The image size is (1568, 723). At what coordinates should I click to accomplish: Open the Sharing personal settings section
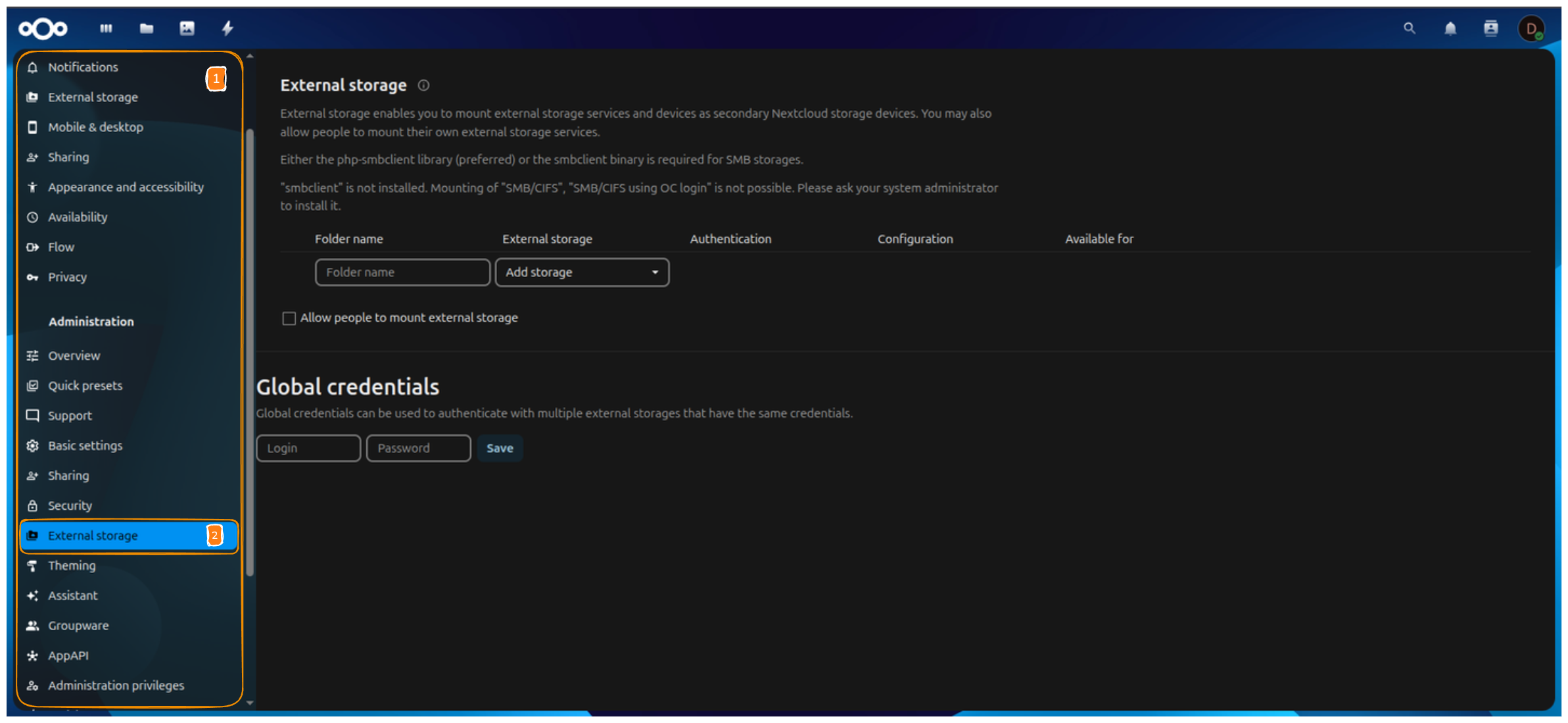pos(68,157)
